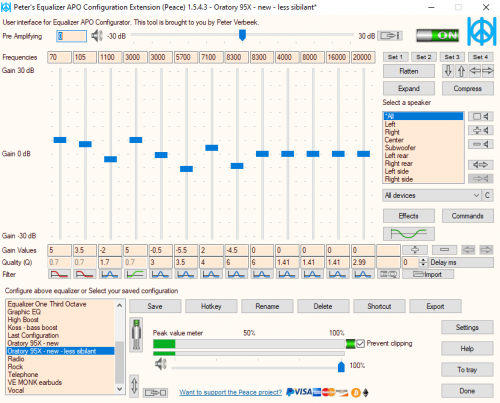This screenshot has width=500, height=403.
Task: Mute volume via speaker icon near volume slider
Action: coord(161,364)
